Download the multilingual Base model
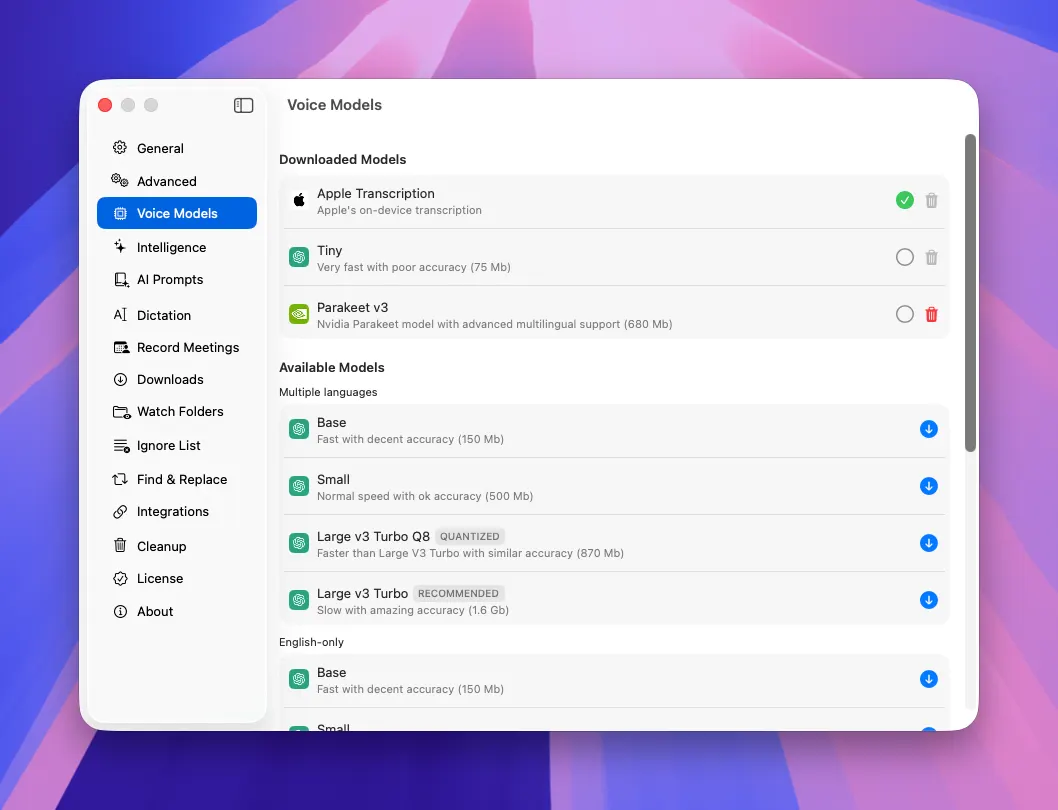 (x=928, y=429)
